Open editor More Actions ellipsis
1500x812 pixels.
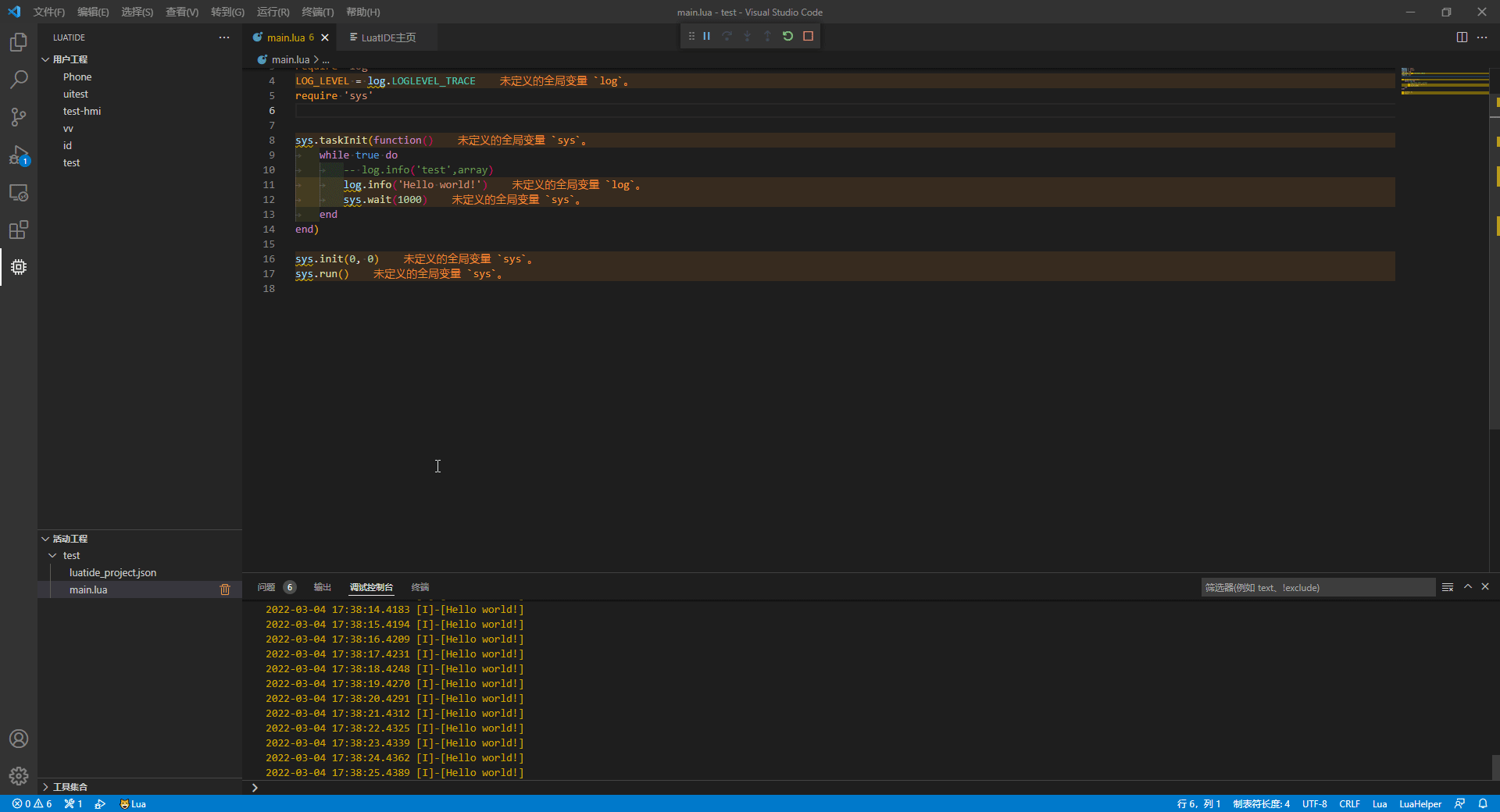tap(1482, 37)
